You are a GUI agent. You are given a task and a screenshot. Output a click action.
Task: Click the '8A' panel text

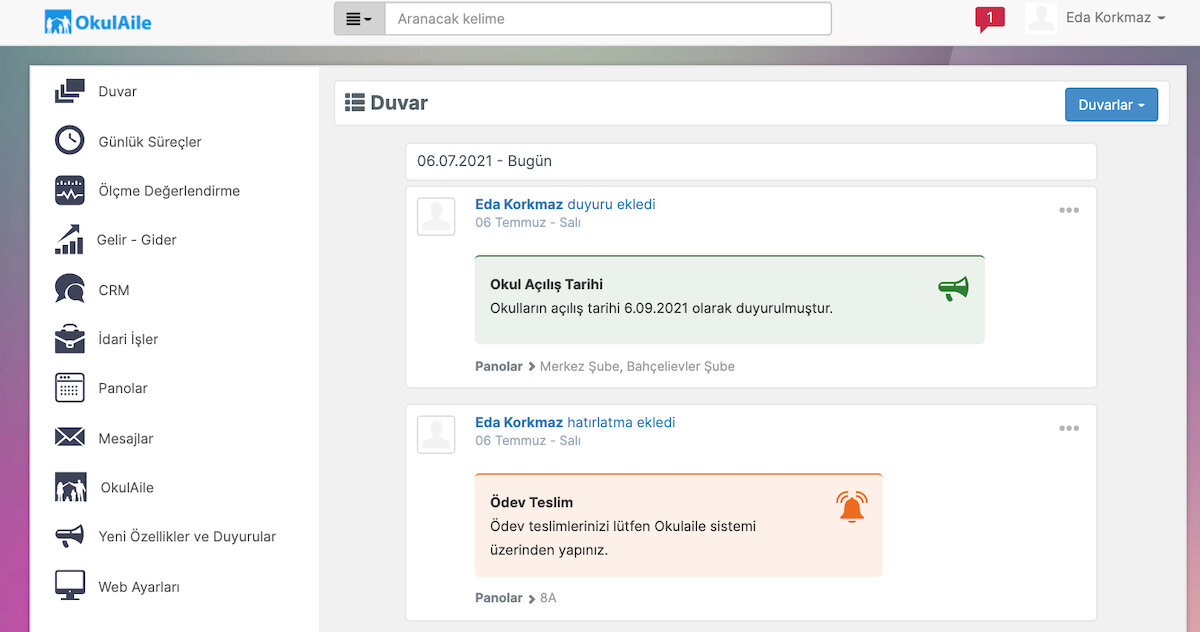[548, 598]
